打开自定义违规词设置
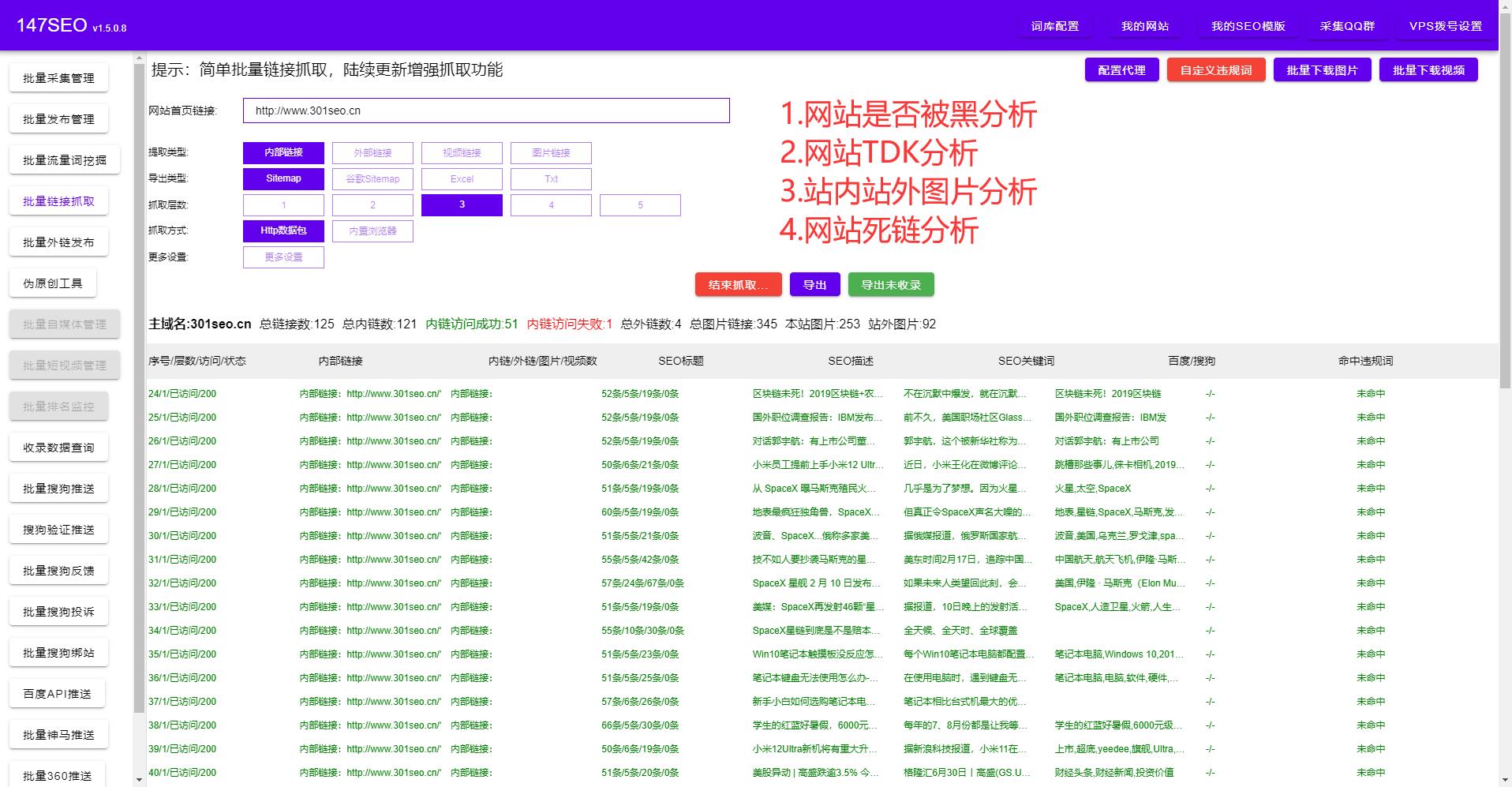This screenshot has height=787, width=1512. [x=1216, y=69]
